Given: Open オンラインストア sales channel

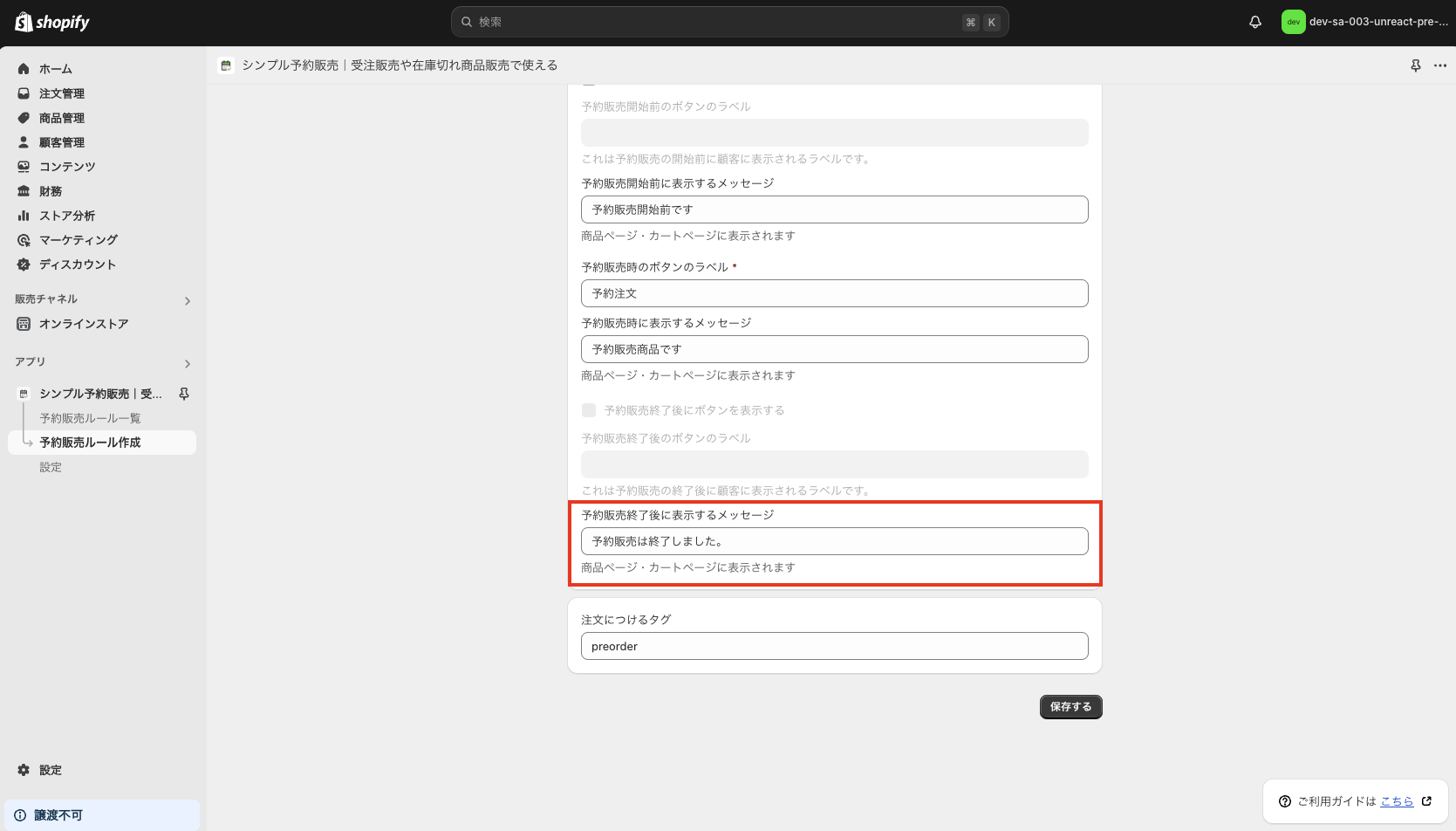Looking at the screenshot, I should [x=83, y=323].
